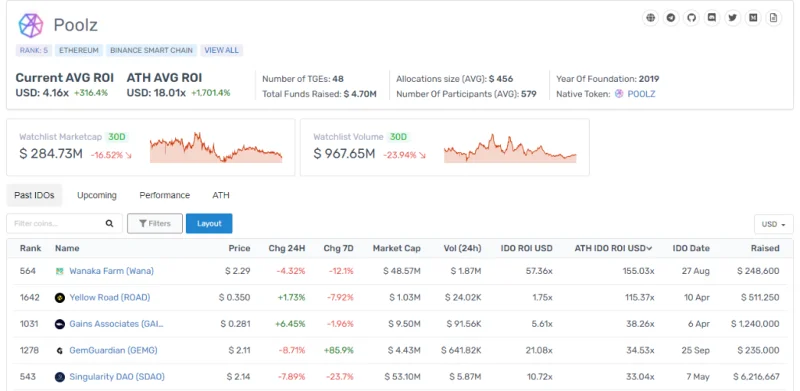Open the ATH tab
Image resolution: width=800 pixels, height=391 pixels.
click(221, 195)
